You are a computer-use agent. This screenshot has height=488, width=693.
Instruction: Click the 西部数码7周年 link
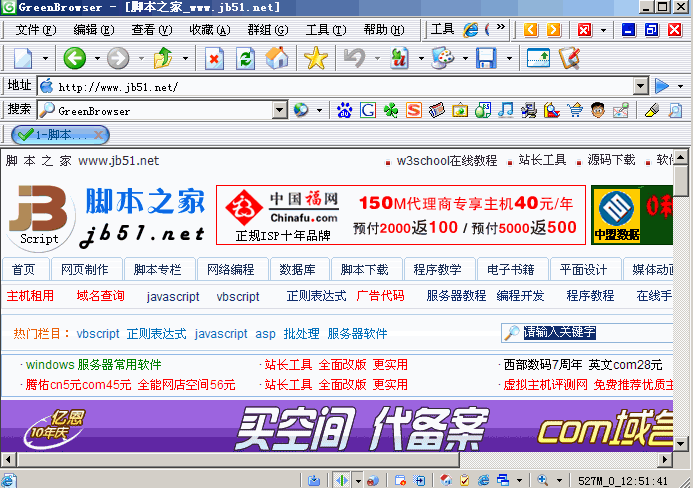(543, 365)
